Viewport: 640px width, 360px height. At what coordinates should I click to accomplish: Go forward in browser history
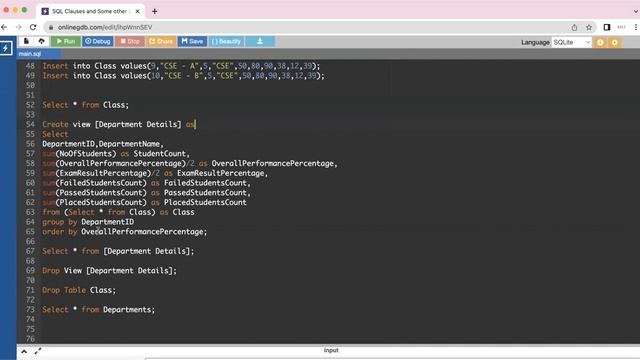19,27
